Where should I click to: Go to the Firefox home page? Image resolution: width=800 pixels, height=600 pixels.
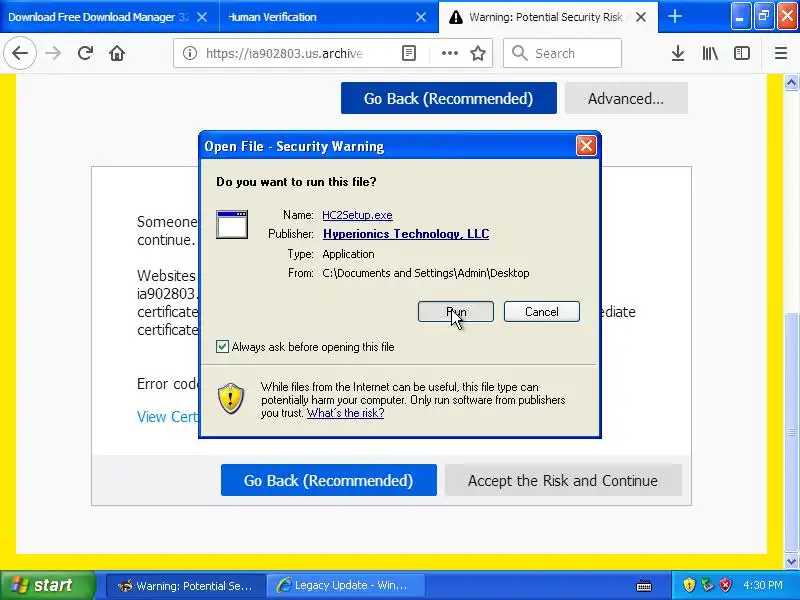[117, 53]
